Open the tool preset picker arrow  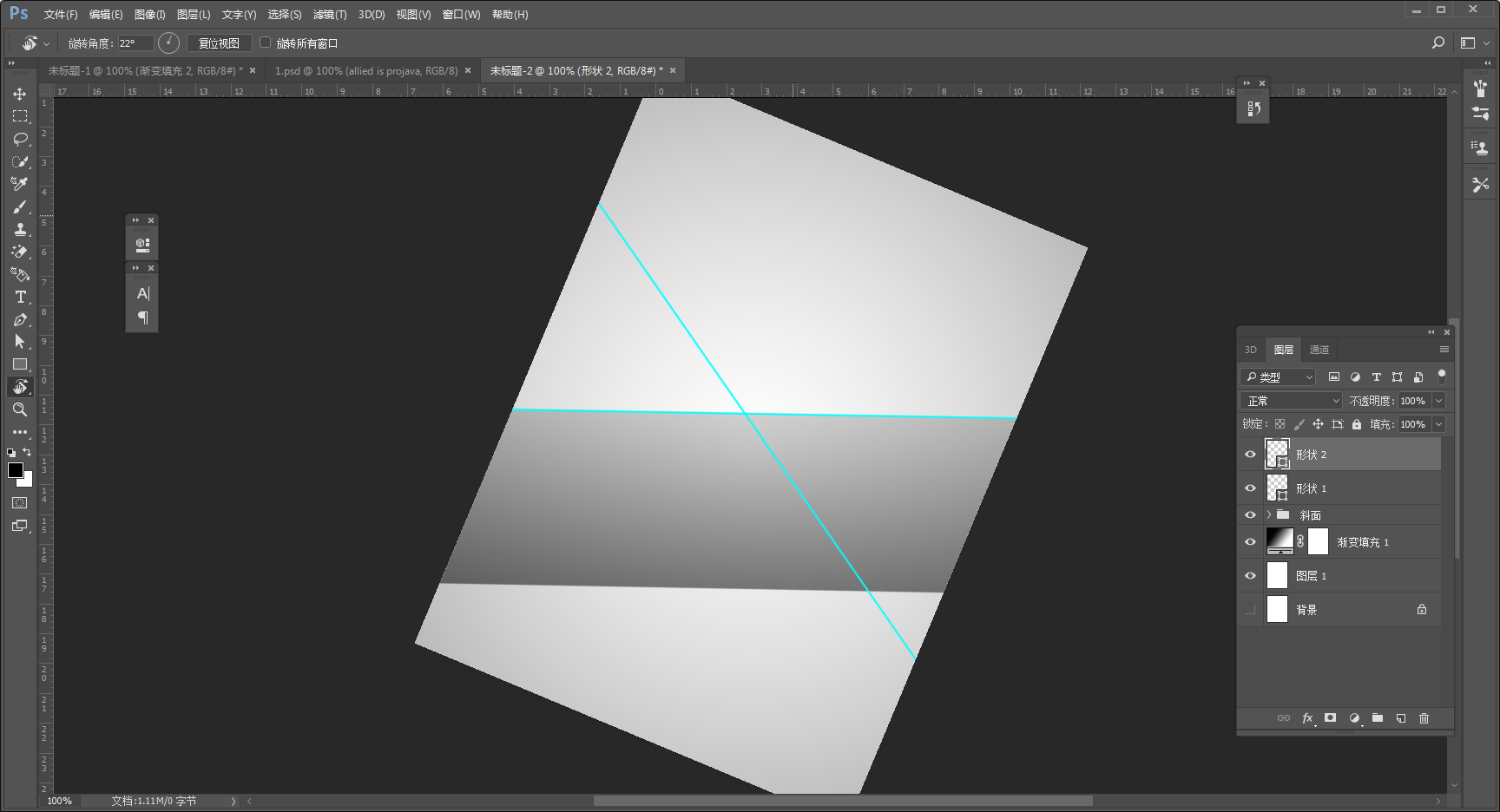tap(46, 43)
